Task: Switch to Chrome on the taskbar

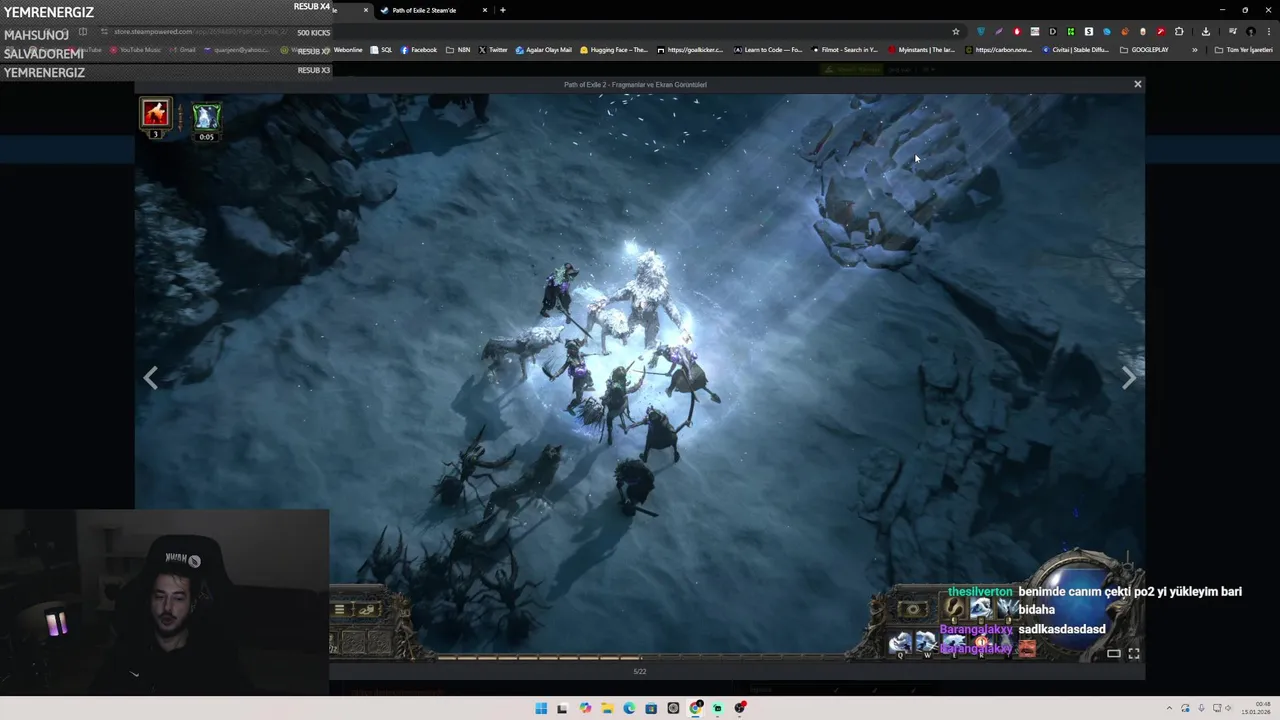Action: pyautogui.click(x=695, y=708)
